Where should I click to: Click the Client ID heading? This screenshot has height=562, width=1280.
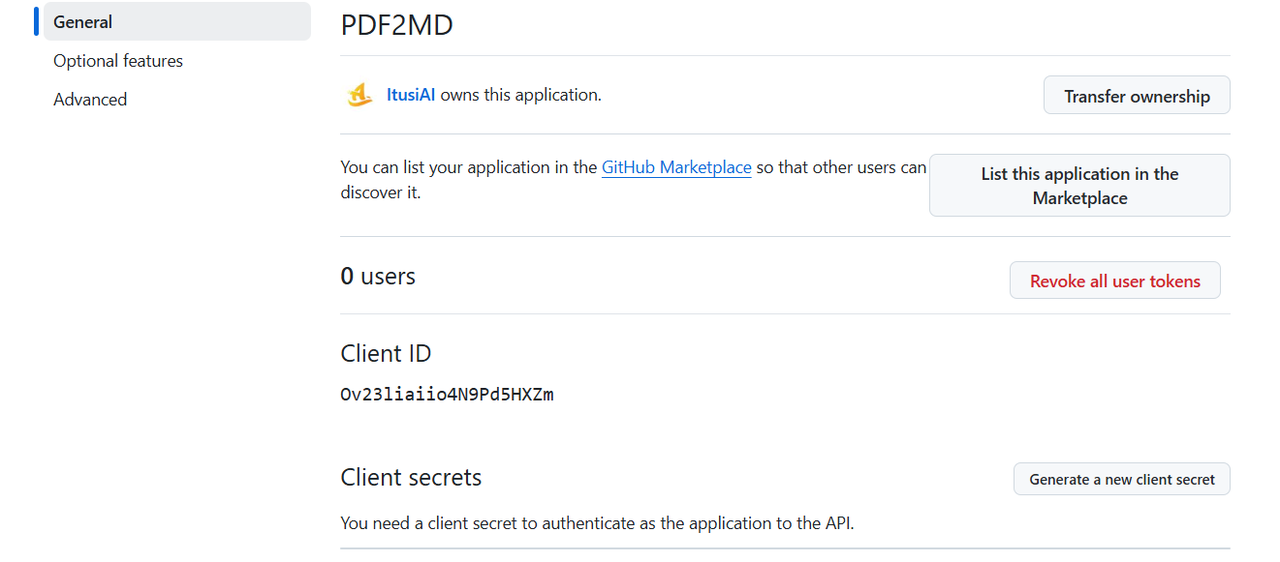pyautogui.click(x=386, y=353)
